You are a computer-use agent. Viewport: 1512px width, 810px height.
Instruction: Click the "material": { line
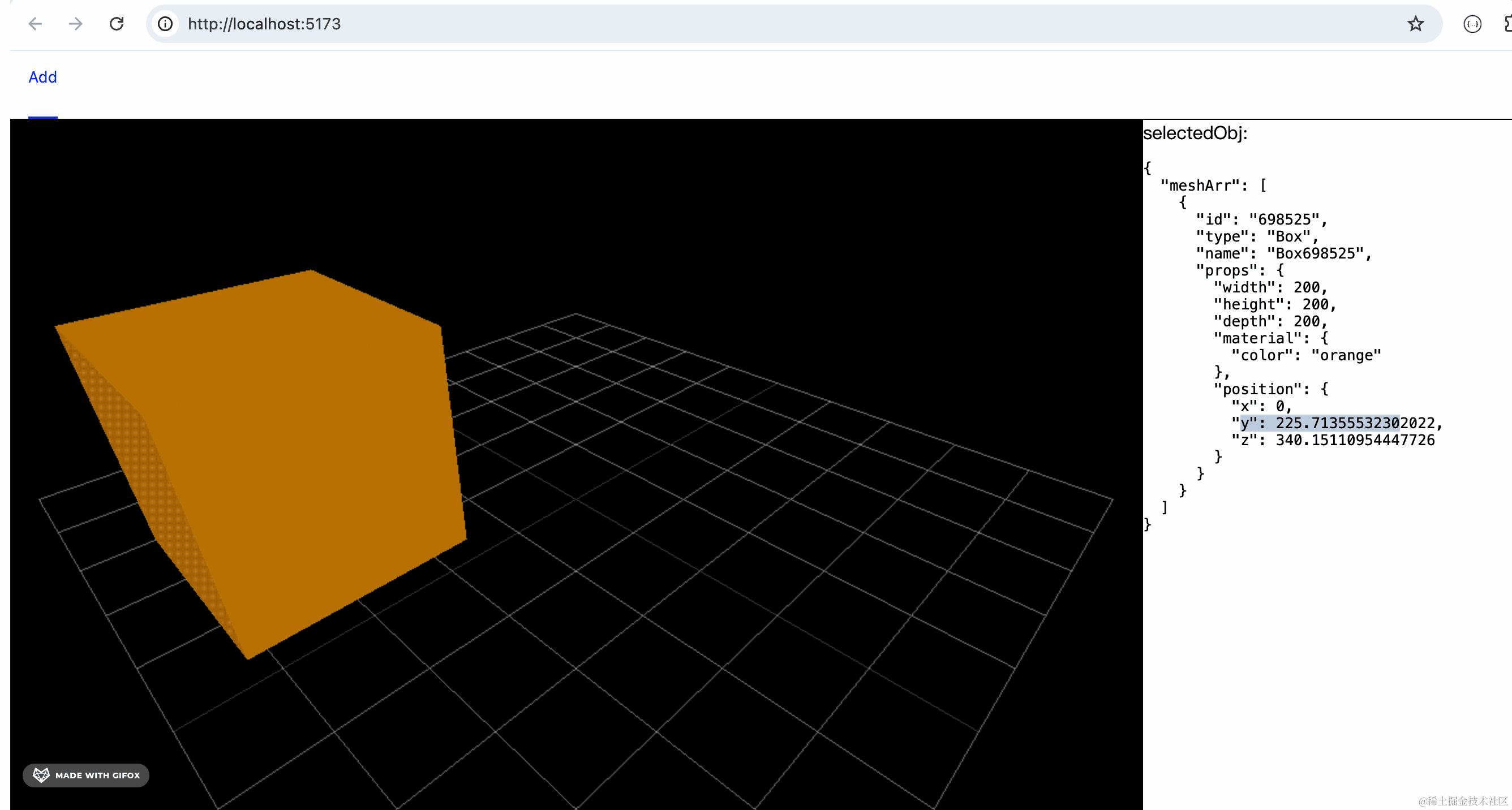1271,338
